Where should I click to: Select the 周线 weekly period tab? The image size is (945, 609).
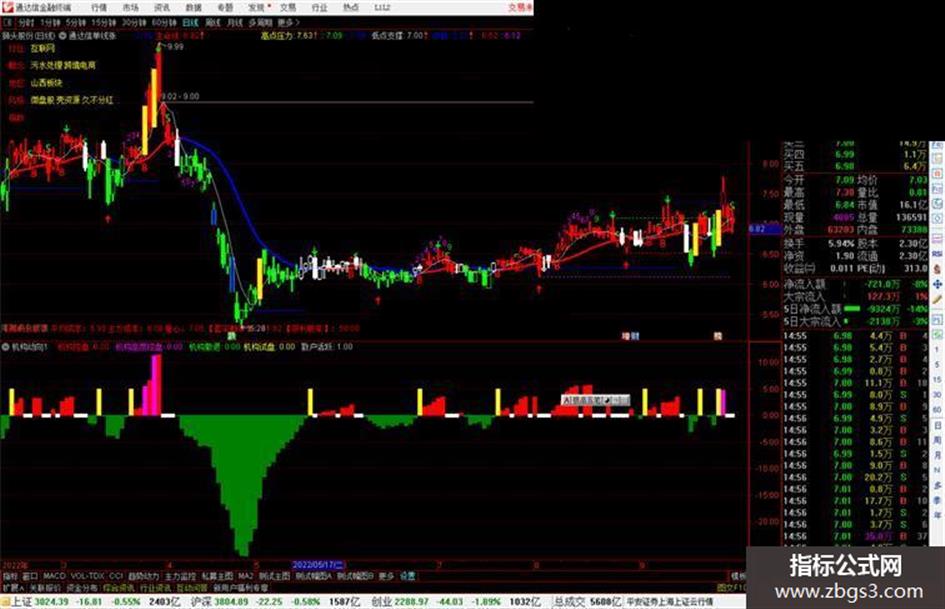coord(213,23)
